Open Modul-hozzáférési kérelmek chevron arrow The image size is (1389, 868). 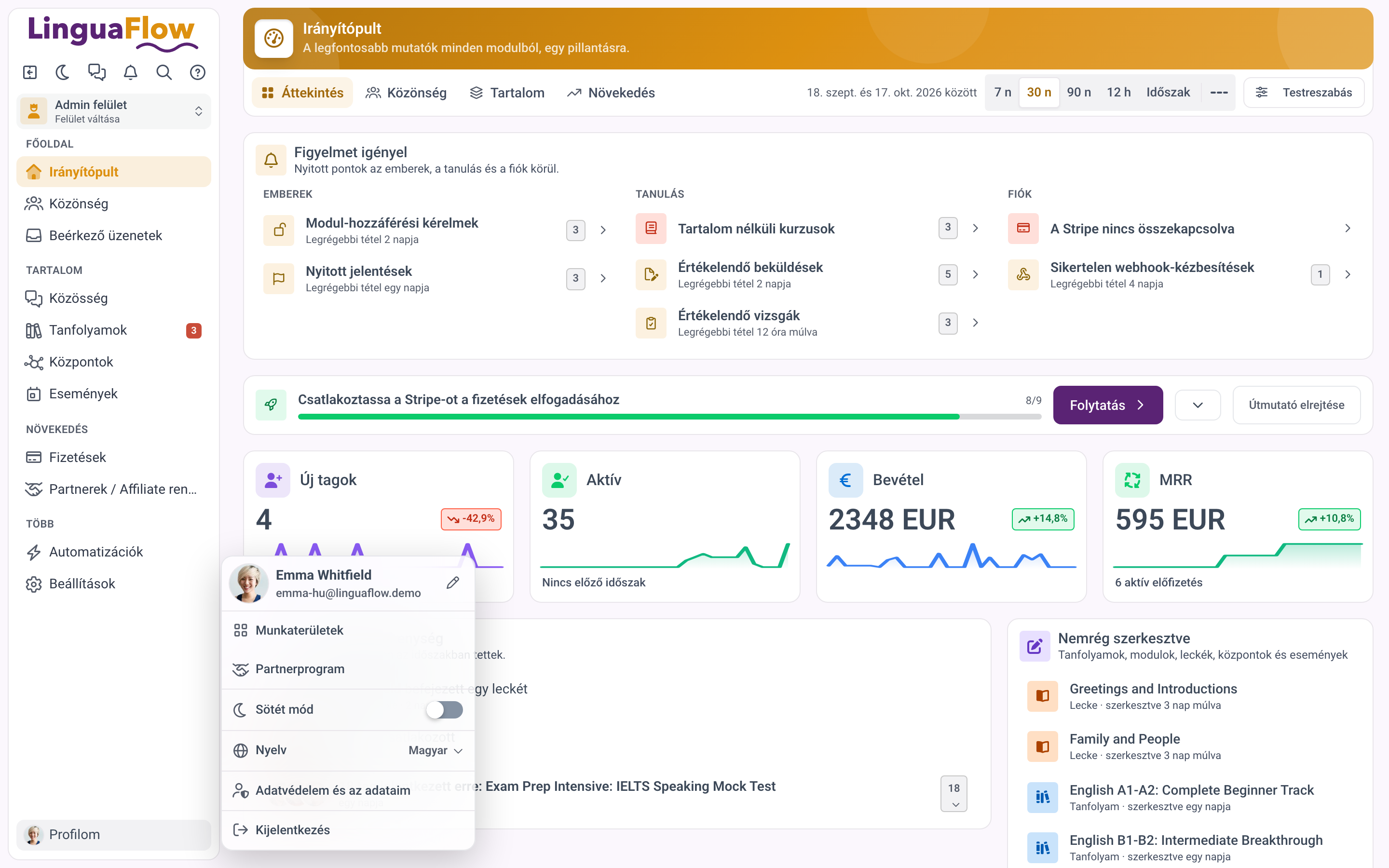point(603,230)
